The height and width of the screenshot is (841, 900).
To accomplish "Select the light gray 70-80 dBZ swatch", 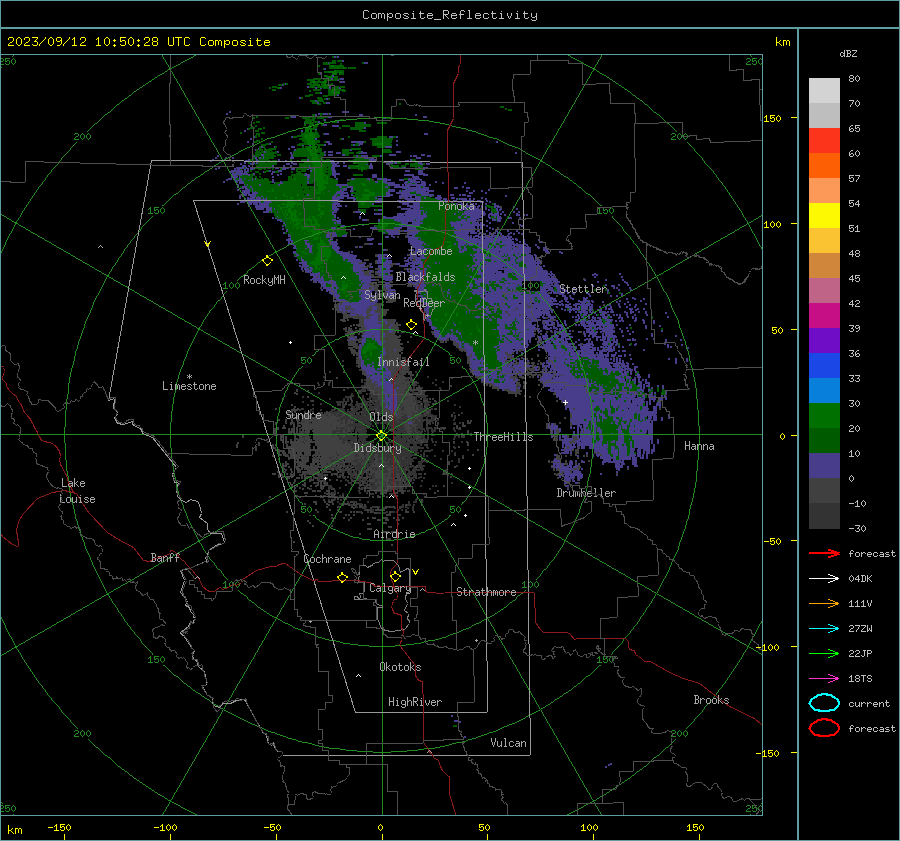I will coord(824,91).
